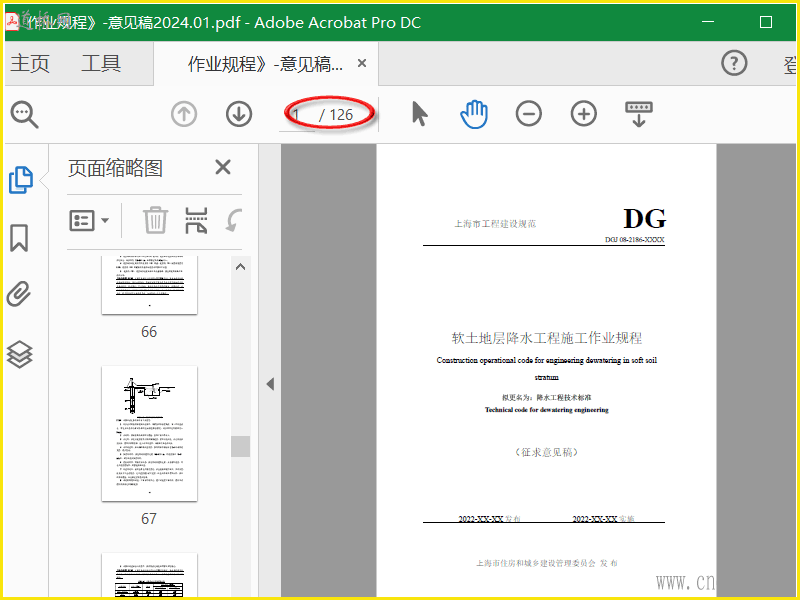Viewport: 800px width, 600px height.
Task: Activate the hand pan tool
Action: tap(474, 114)
